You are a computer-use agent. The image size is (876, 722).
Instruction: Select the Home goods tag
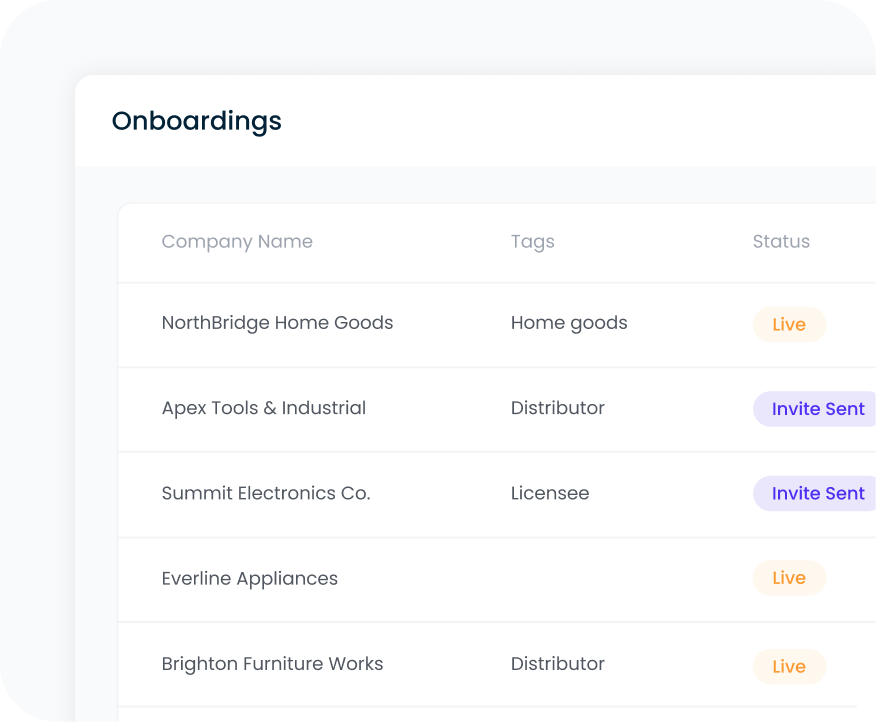click(569, 322)
